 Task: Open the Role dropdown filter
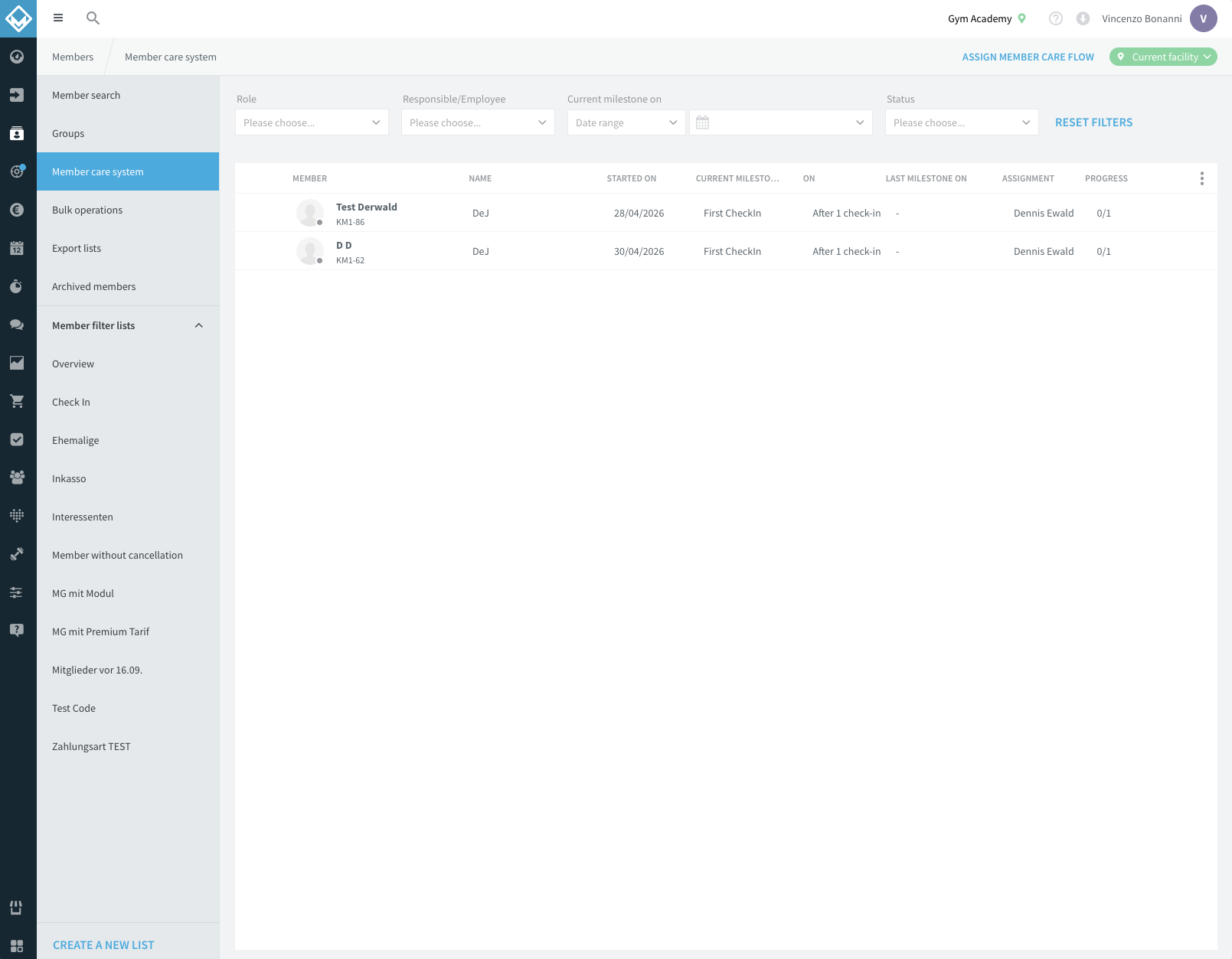click(312, 122)
